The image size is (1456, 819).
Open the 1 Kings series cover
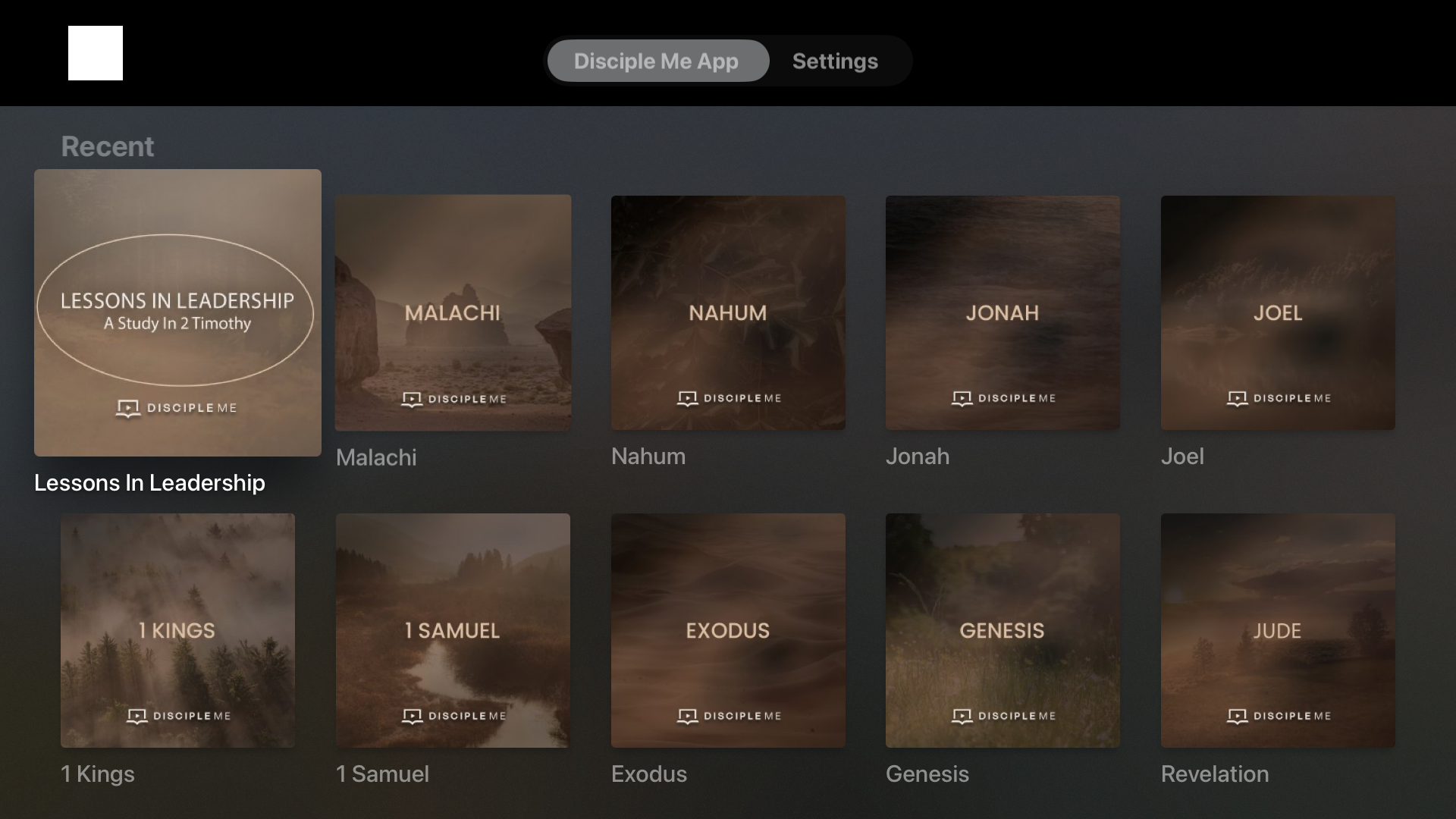[177, 630]
